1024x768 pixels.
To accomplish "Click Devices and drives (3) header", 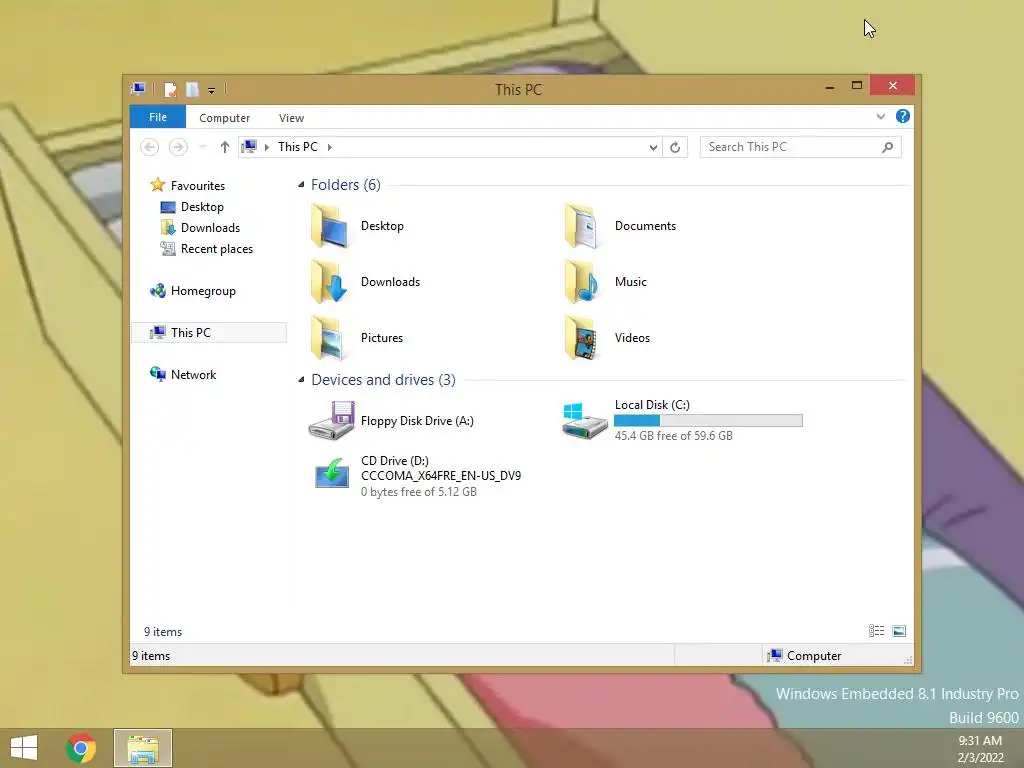I will [383, 379].
